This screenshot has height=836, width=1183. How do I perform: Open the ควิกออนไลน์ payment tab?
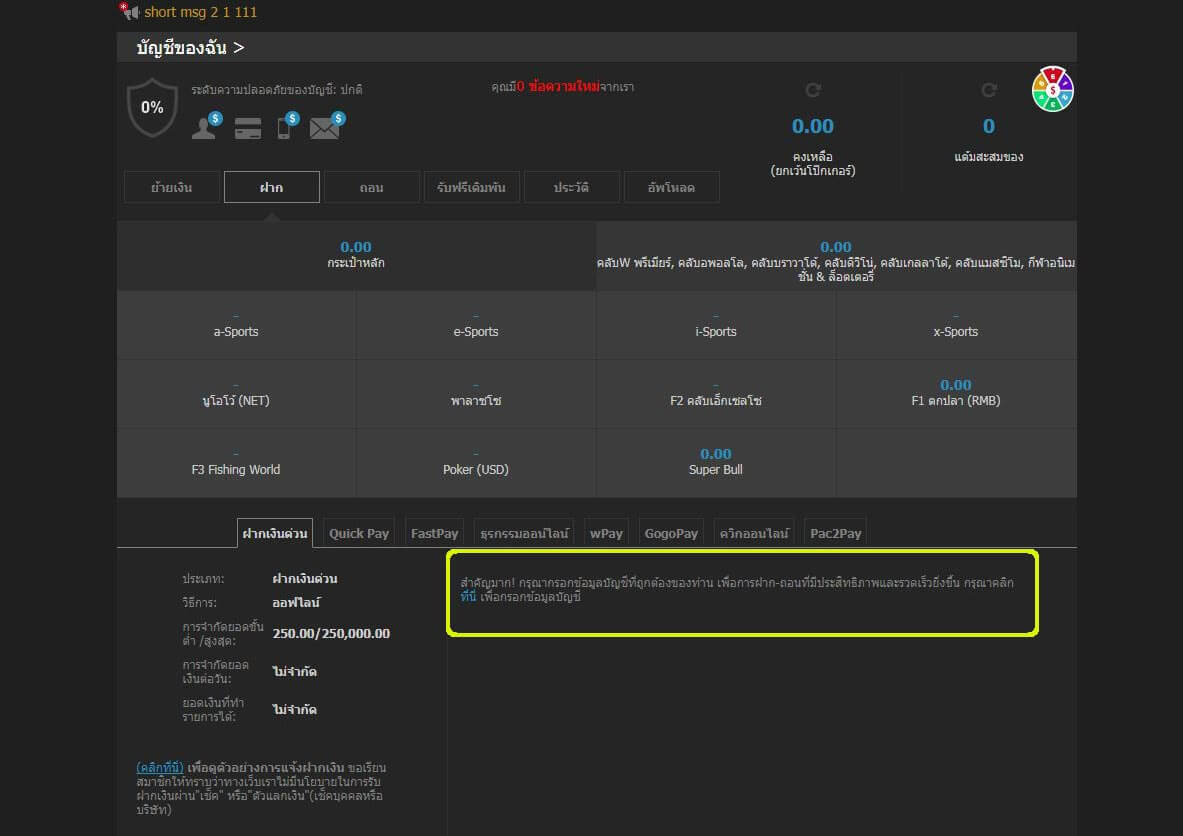click(754, 533)
